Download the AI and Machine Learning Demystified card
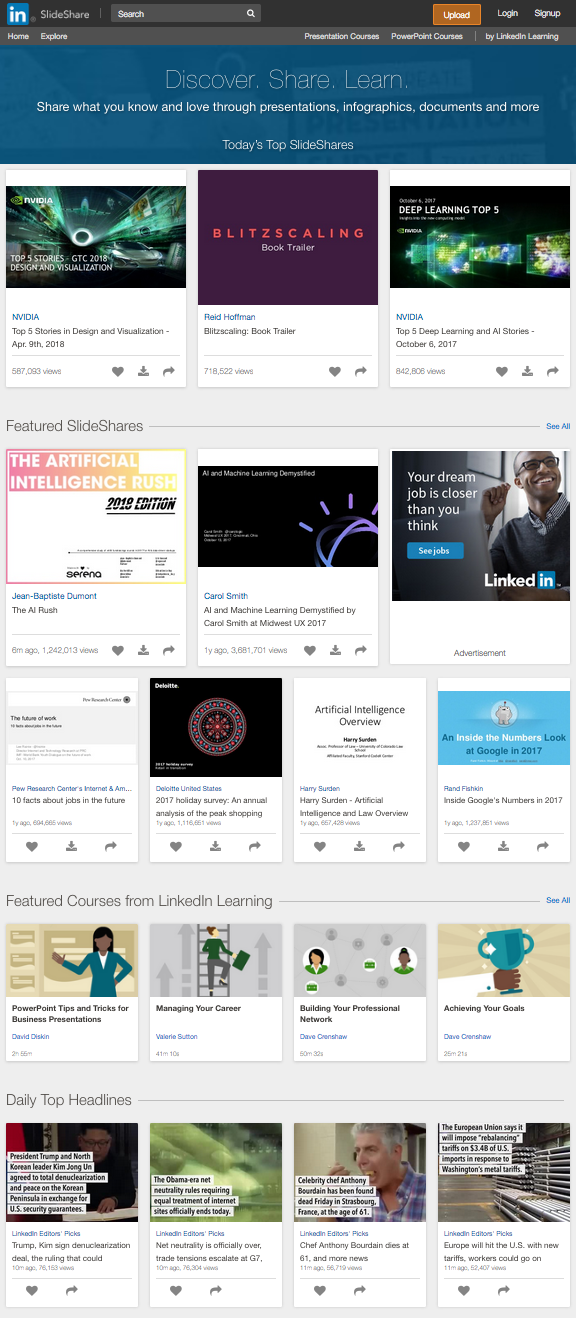576x1318 pixels. 335,650
